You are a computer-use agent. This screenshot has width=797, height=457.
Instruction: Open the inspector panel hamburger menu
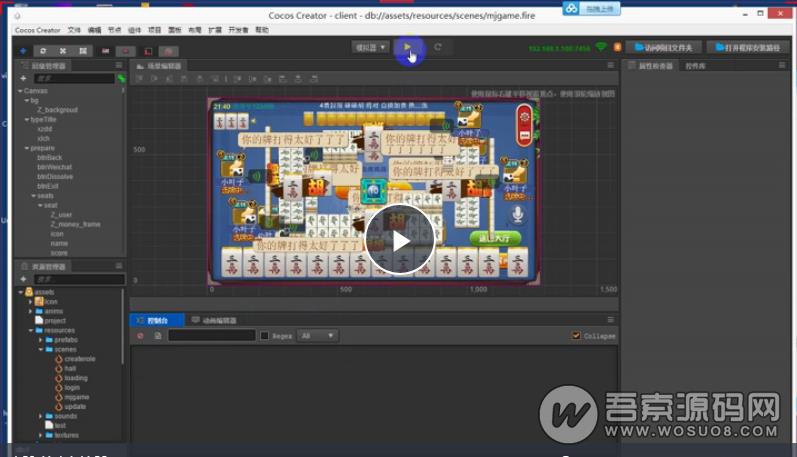782,65
